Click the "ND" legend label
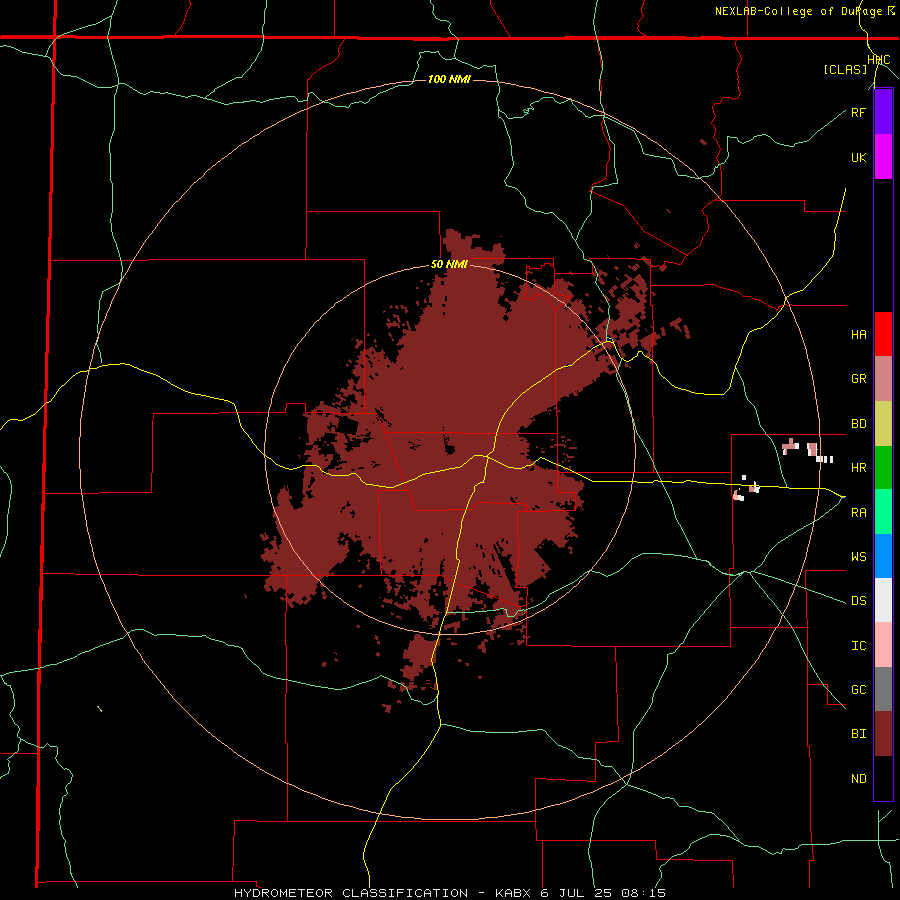Image resolution: width=900 pixels, height=900 pixels. [x=858, y=779]
